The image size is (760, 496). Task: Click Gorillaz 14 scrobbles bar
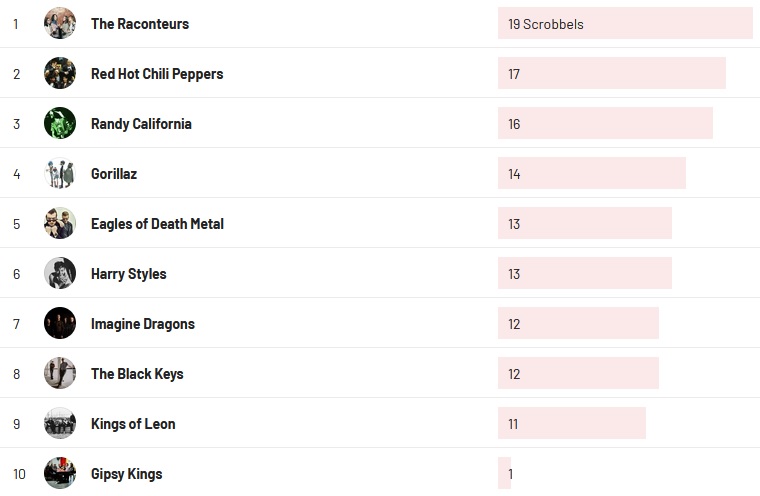(x=592, y=173)
